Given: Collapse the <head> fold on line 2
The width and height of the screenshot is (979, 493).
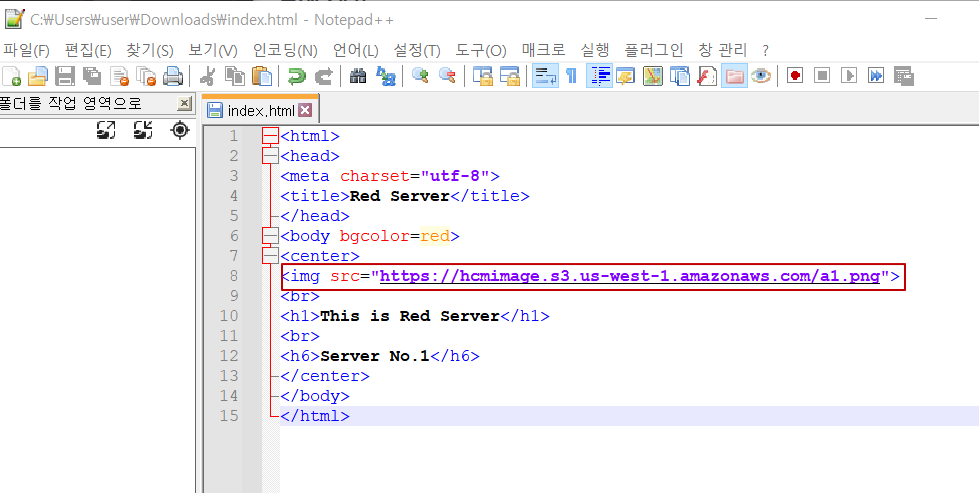Looking at the screenshot, I should (x=270, y=156).
